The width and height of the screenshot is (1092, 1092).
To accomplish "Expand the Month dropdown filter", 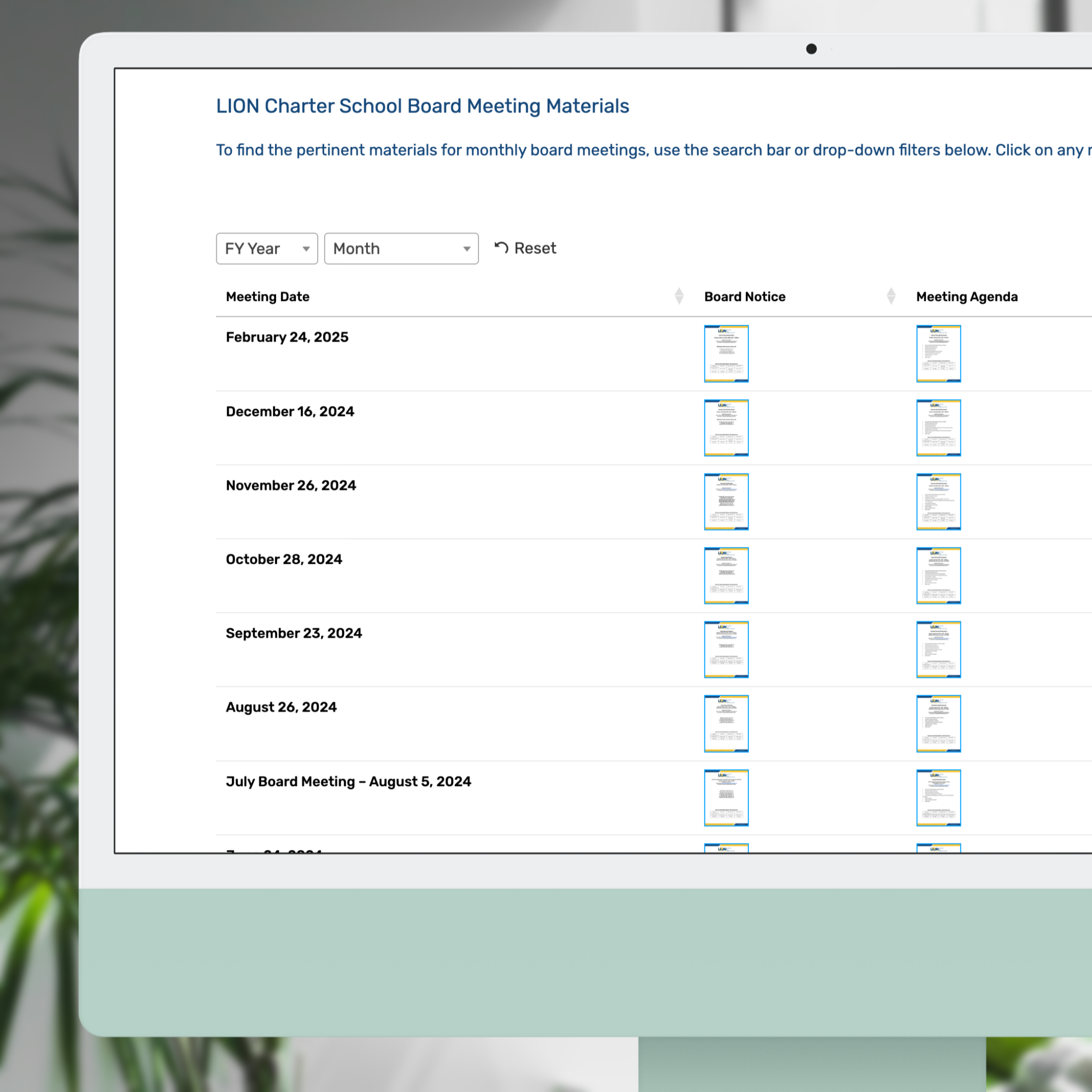I will (x=401, y=249).
